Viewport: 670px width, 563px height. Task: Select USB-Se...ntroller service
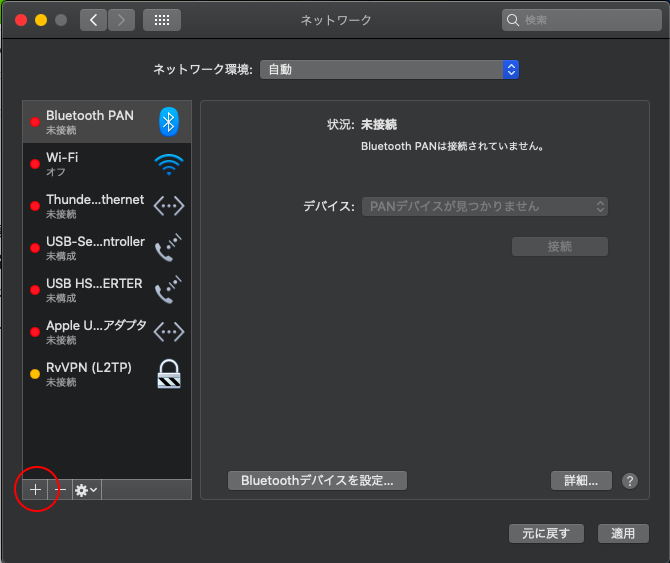[x=107, y=248]
